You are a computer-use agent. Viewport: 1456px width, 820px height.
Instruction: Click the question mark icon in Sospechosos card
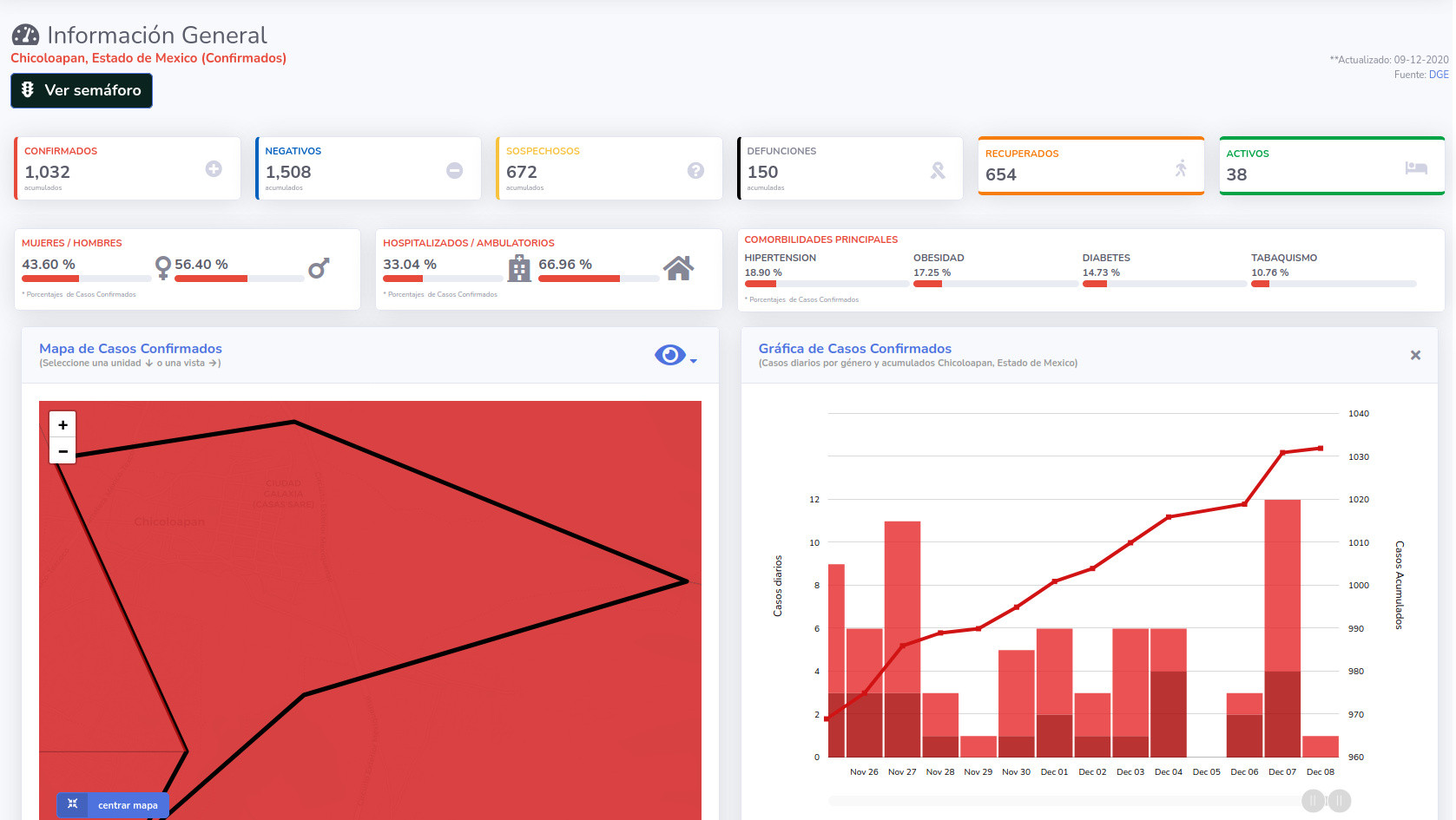tap(695, 171)
